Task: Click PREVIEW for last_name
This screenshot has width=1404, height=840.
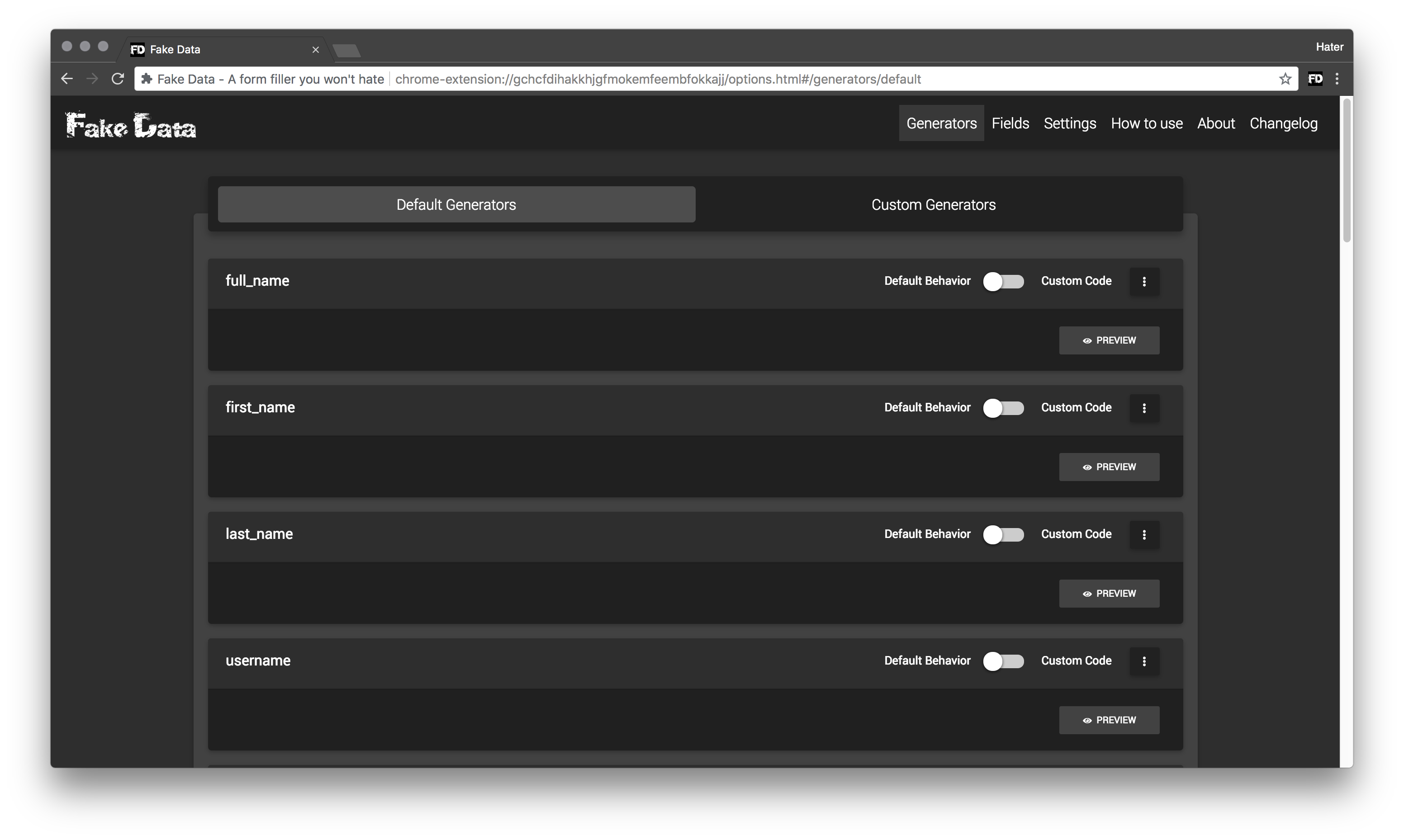Action: pyautogui.click(x=1109, y=594)
